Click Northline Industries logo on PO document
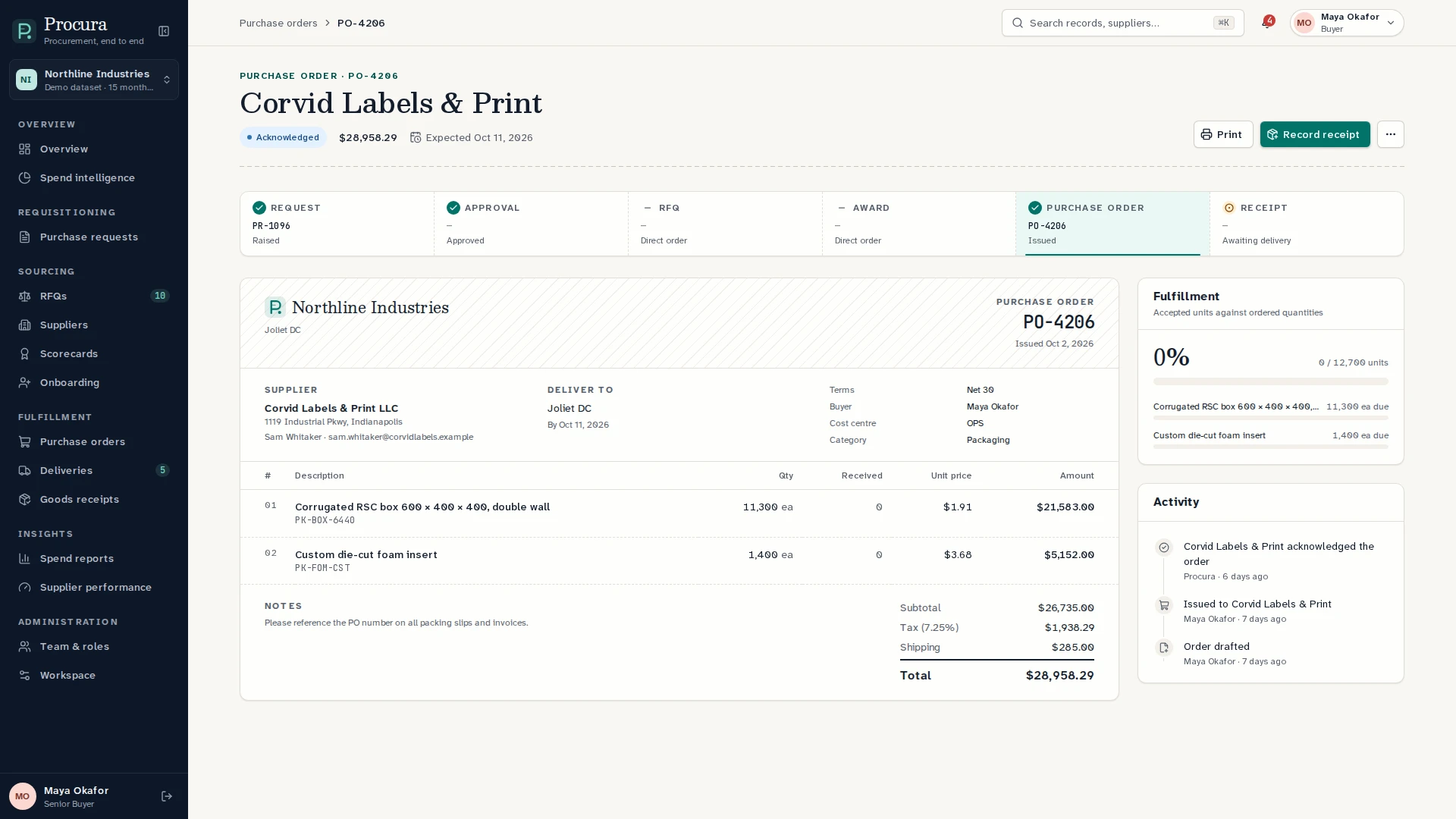The height and width of the screenshot is (819, 1456). click(x=275, y=307)
